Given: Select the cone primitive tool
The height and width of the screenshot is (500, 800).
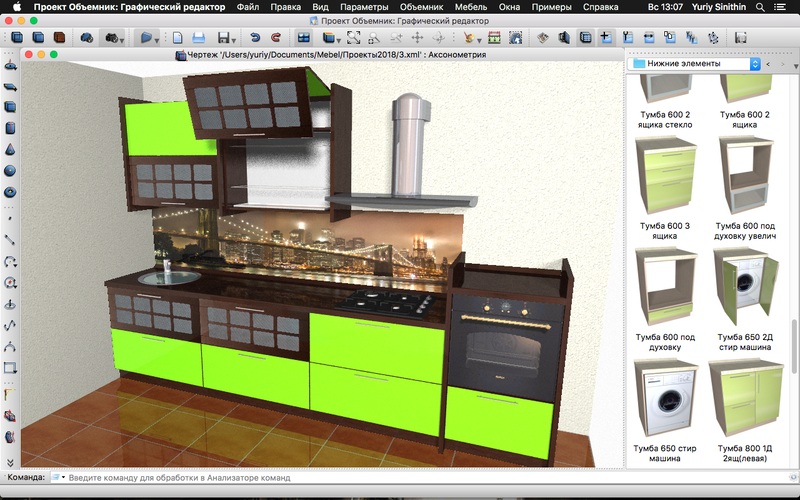Looking at the screenshot, I should coord(10,148).
